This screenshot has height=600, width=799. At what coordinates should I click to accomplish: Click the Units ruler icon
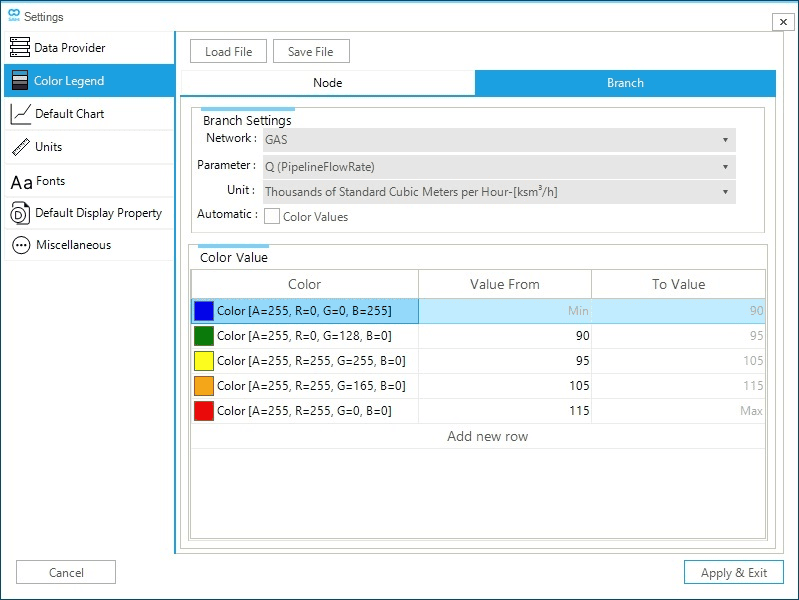pyautogui.click(x=20, y=147)
